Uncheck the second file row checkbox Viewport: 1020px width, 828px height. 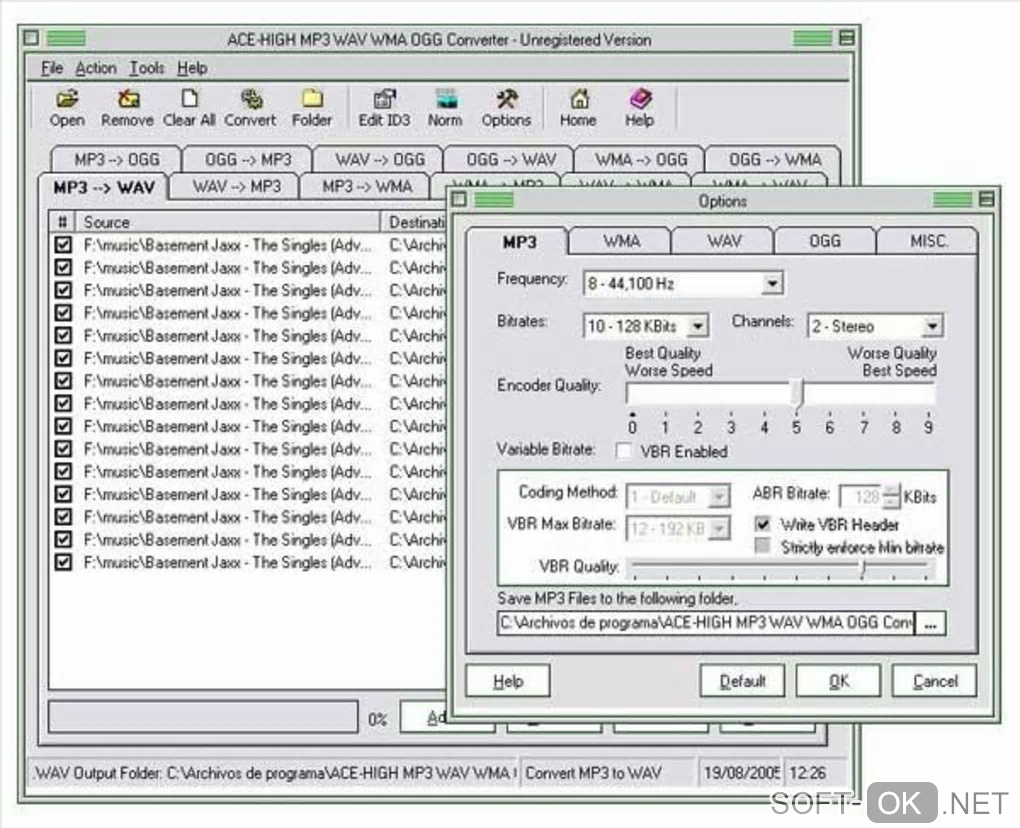coord(63,268)
